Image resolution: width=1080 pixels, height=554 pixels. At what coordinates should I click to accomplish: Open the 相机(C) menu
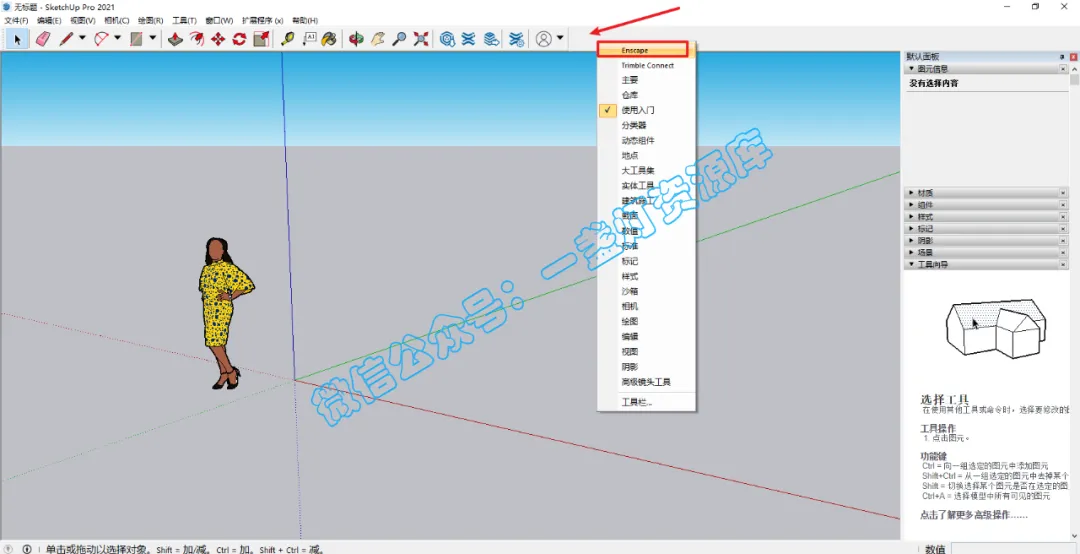[x=116, y=21]
